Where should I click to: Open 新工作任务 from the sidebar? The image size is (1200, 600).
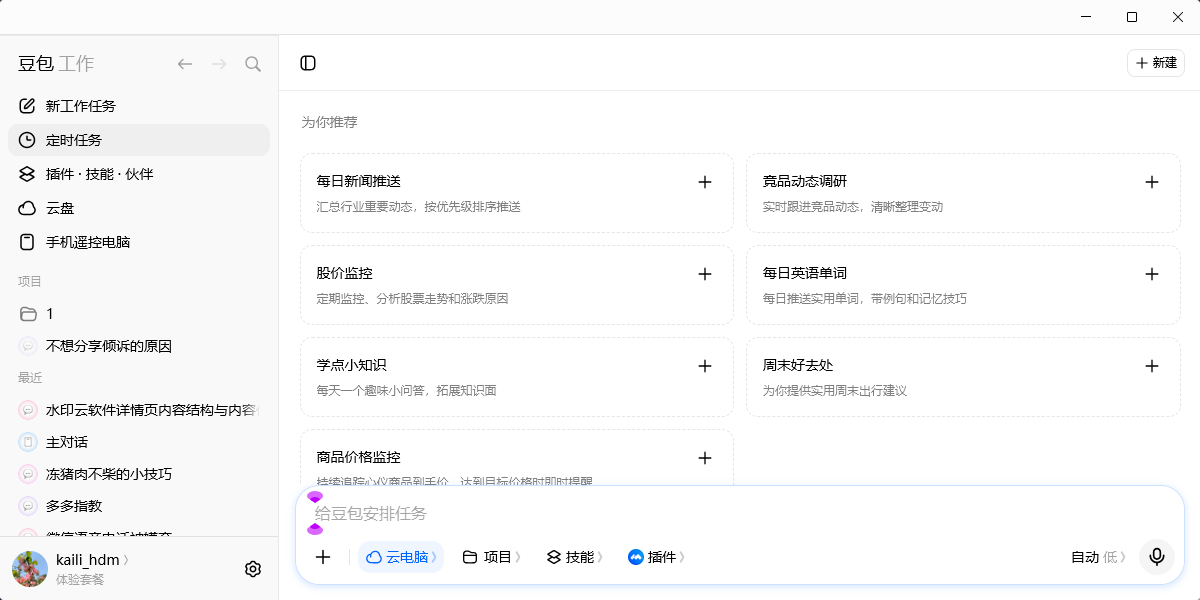click(139, 106)
